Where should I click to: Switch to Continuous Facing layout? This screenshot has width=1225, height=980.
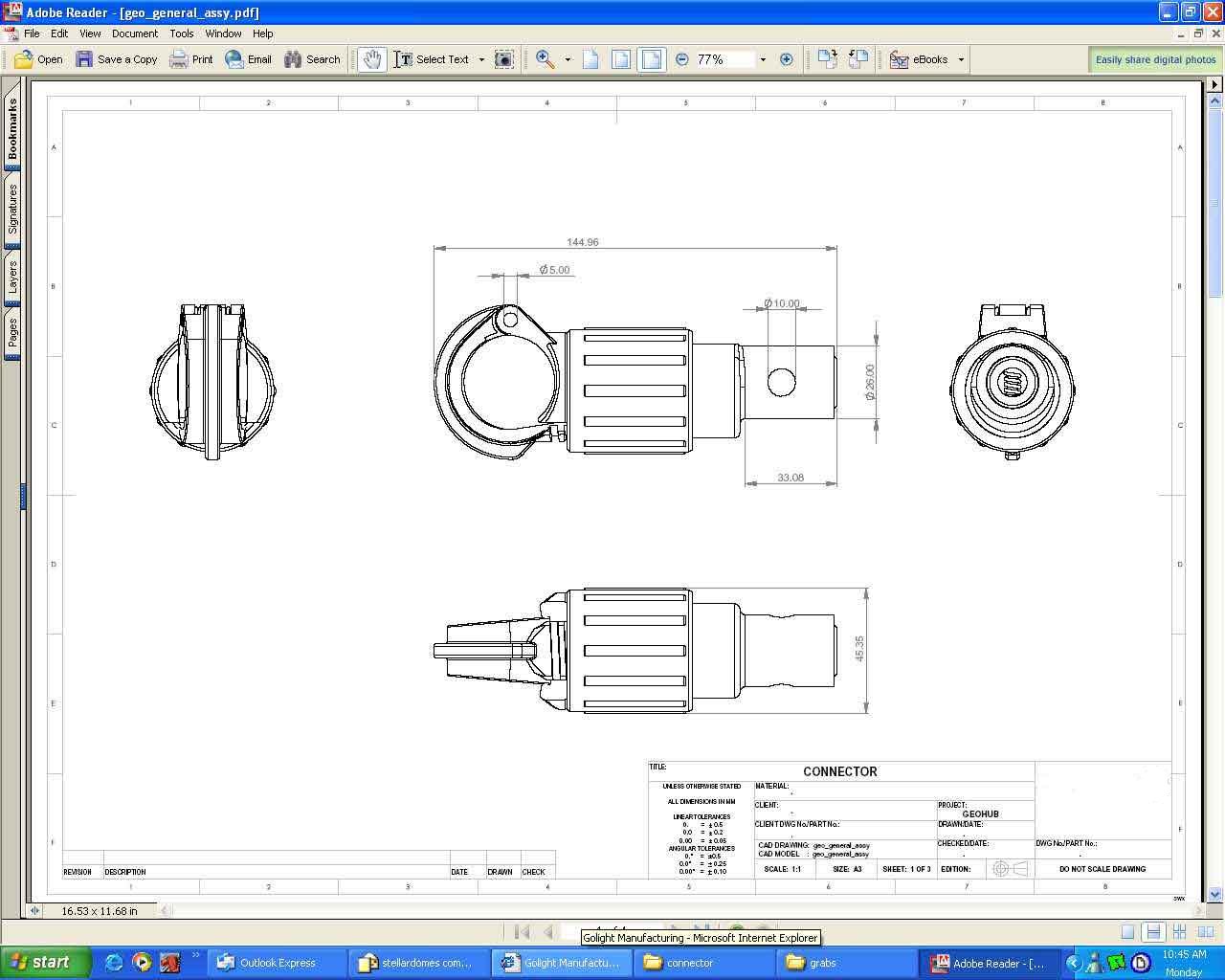click(1179, 931)
